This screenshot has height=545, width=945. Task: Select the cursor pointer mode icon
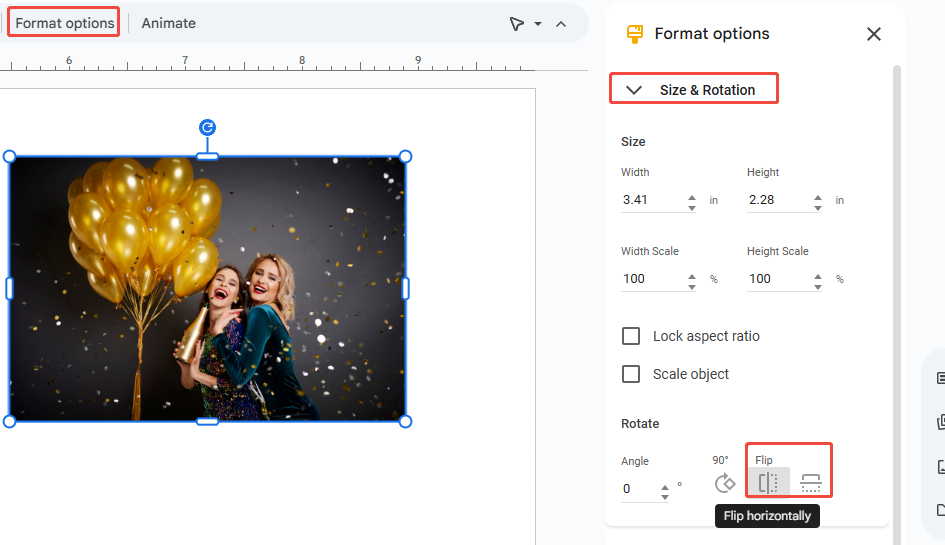coord(516,24)
